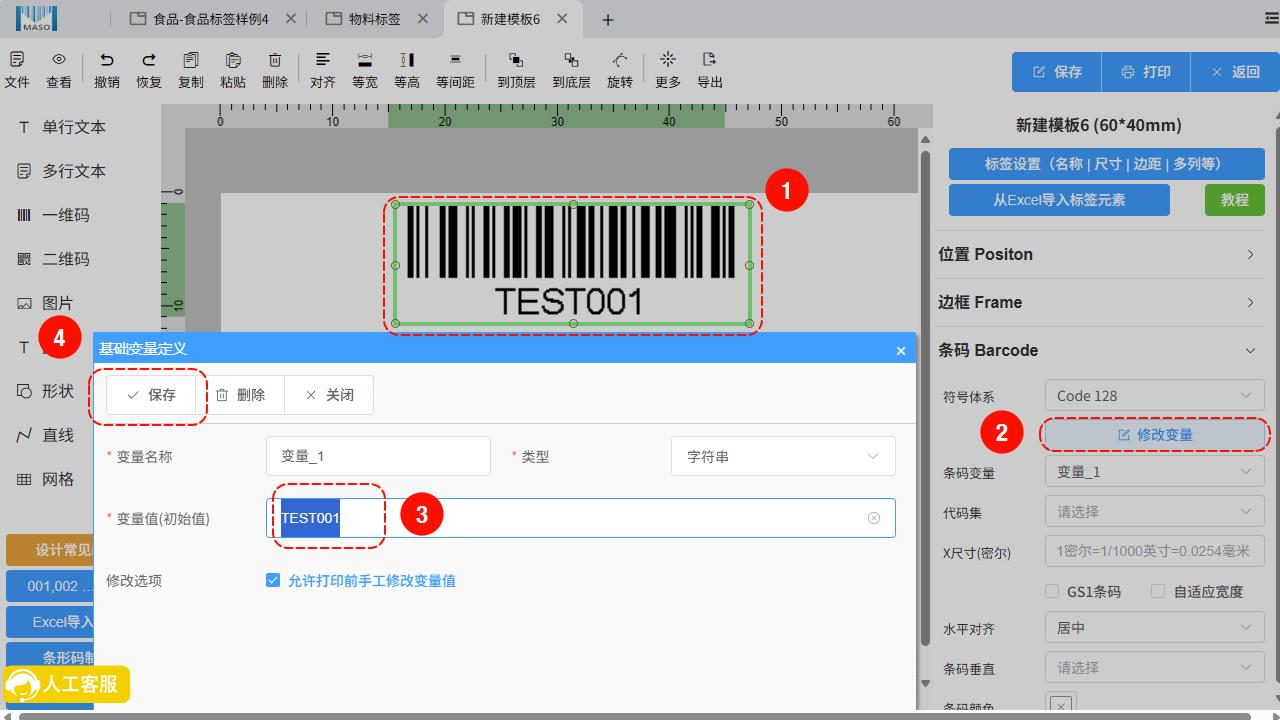Click 保存 in the variable definition dialog
Image resolution: width=1280 pixels, height=720 pixels.
151,395
